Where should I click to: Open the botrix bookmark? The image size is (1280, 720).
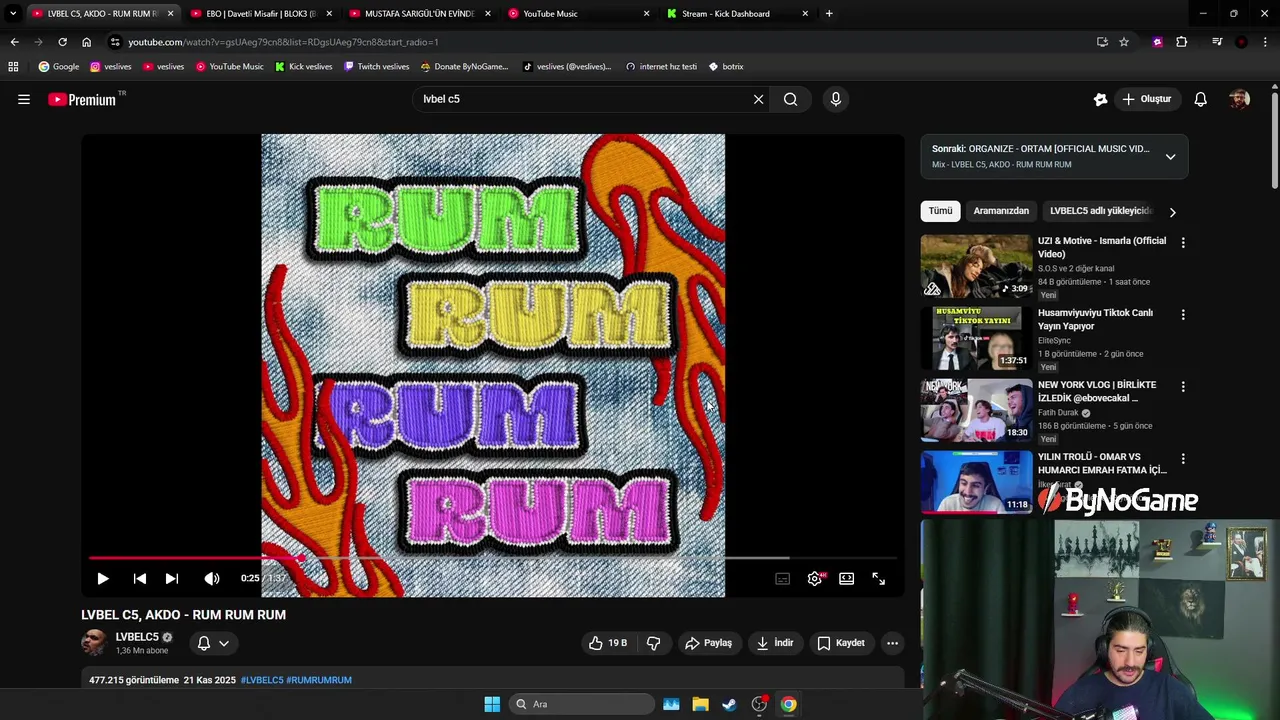point(726,67)
